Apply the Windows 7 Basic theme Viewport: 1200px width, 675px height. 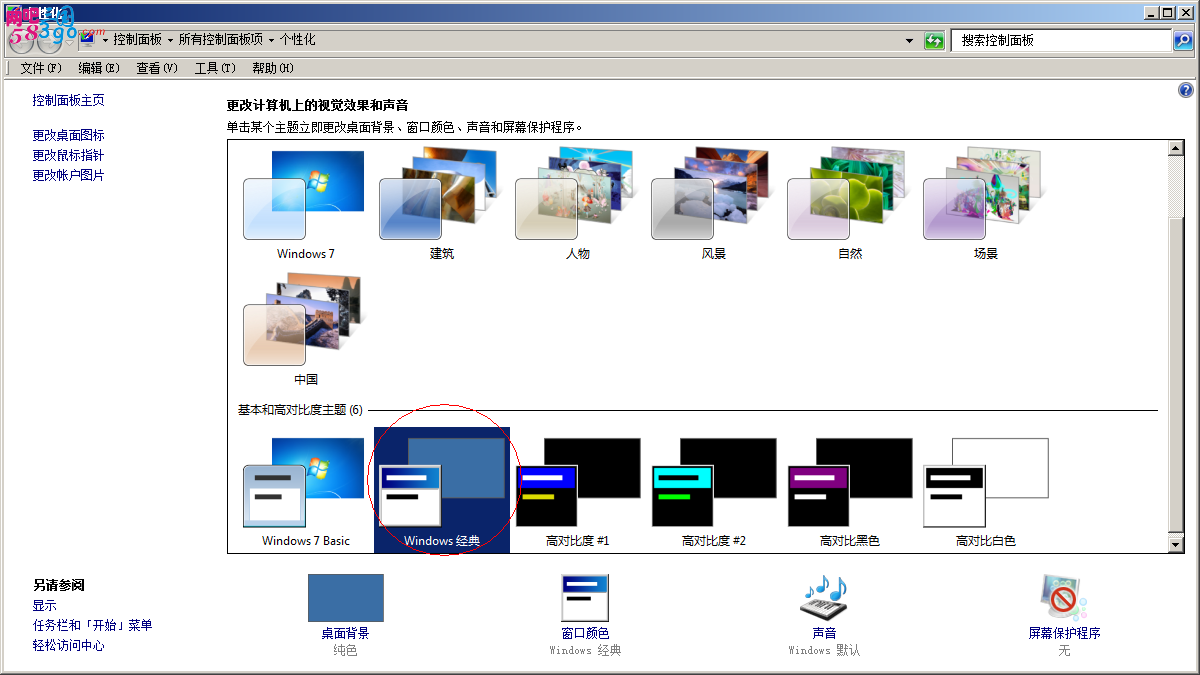point(305,491)
